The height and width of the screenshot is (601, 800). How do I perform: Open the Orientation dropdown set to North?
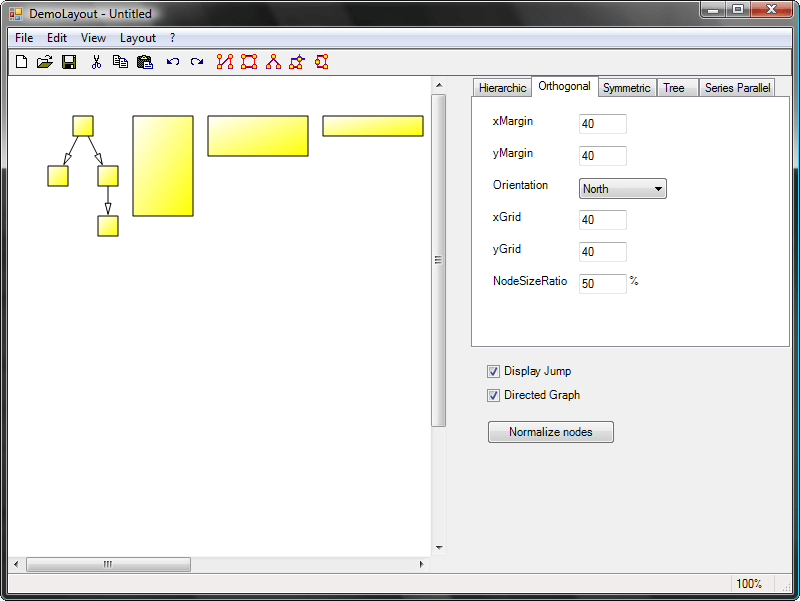pos(622,189)
